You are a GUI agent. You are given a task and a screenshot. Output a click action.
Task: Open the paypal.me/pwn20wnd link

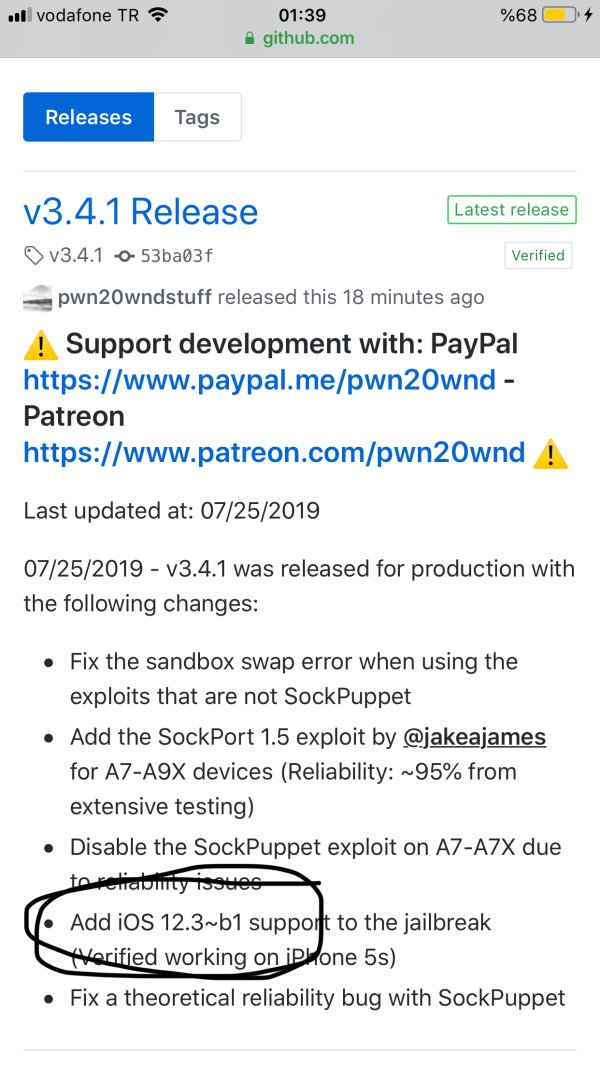pyautogui.click(x=259, y=380)
